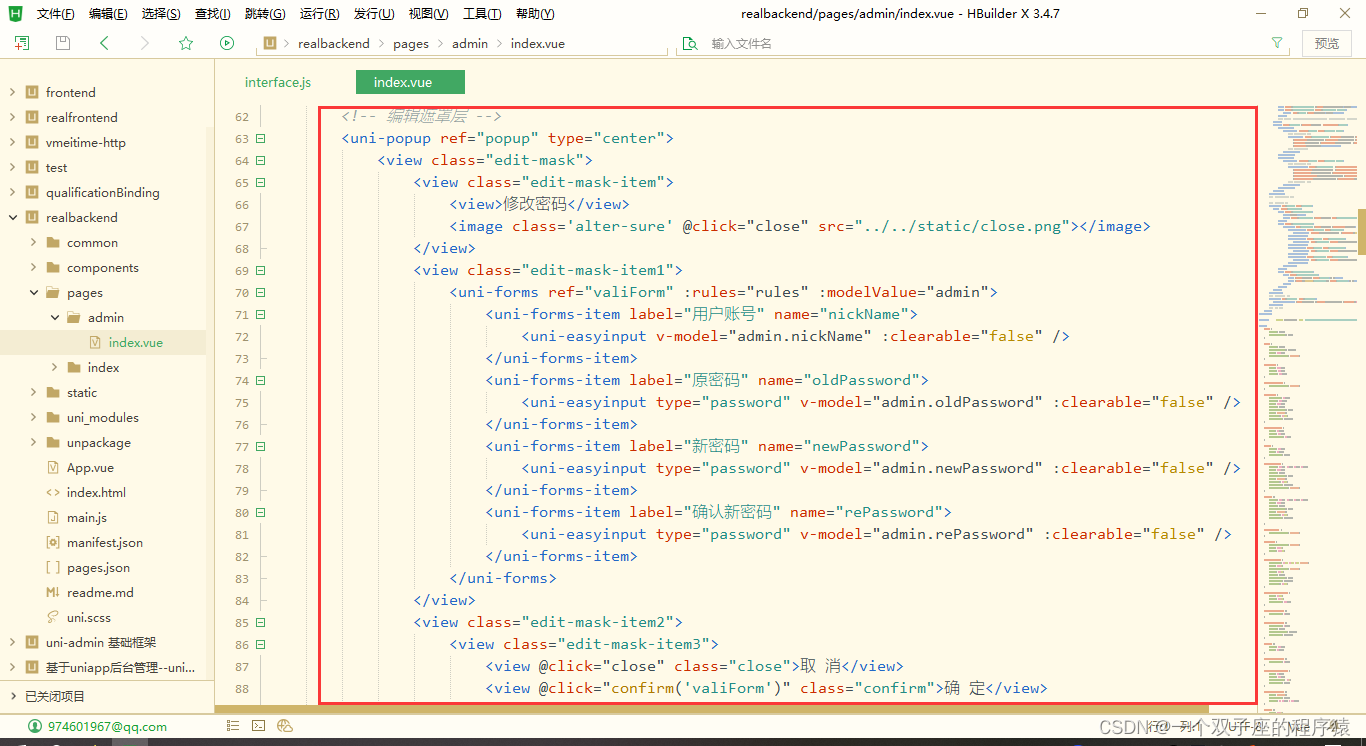Collapse the pages folder chevron
This screenshot has width=1366, height=746.
coord(33,292)
